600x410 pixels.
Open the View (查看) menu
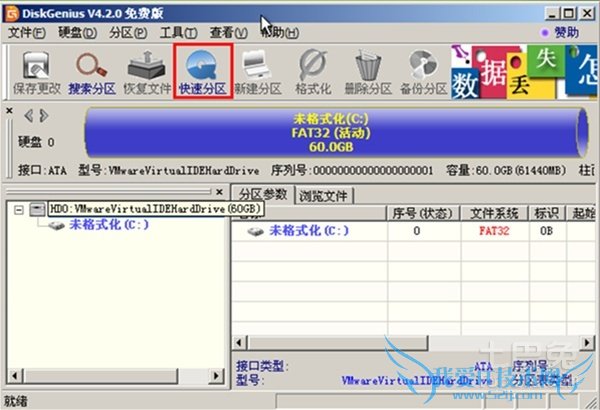click(x=228, y=33)
